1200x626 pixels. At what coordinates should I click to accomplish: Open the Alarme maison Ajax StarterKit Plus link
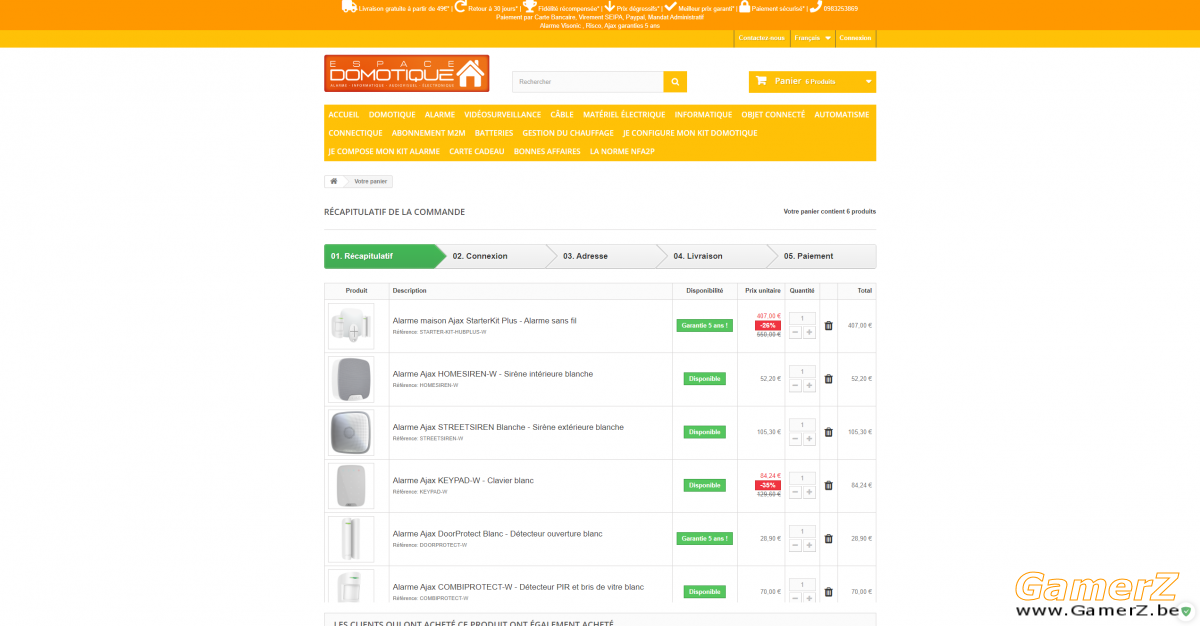pyautogui.click(x=484, y=321)
